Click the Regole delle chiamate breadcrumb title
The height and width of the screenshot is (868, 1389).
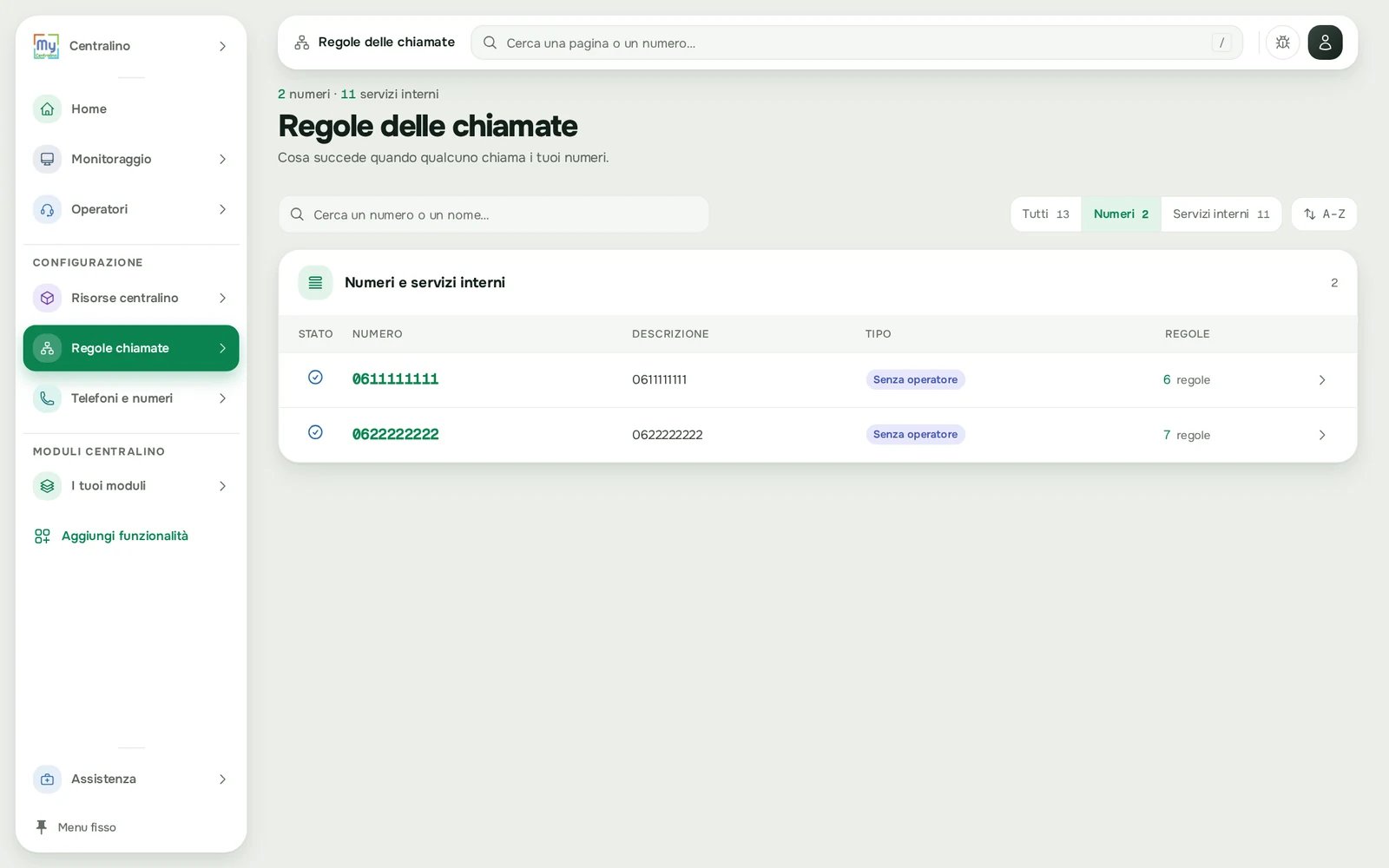(386, 42)
